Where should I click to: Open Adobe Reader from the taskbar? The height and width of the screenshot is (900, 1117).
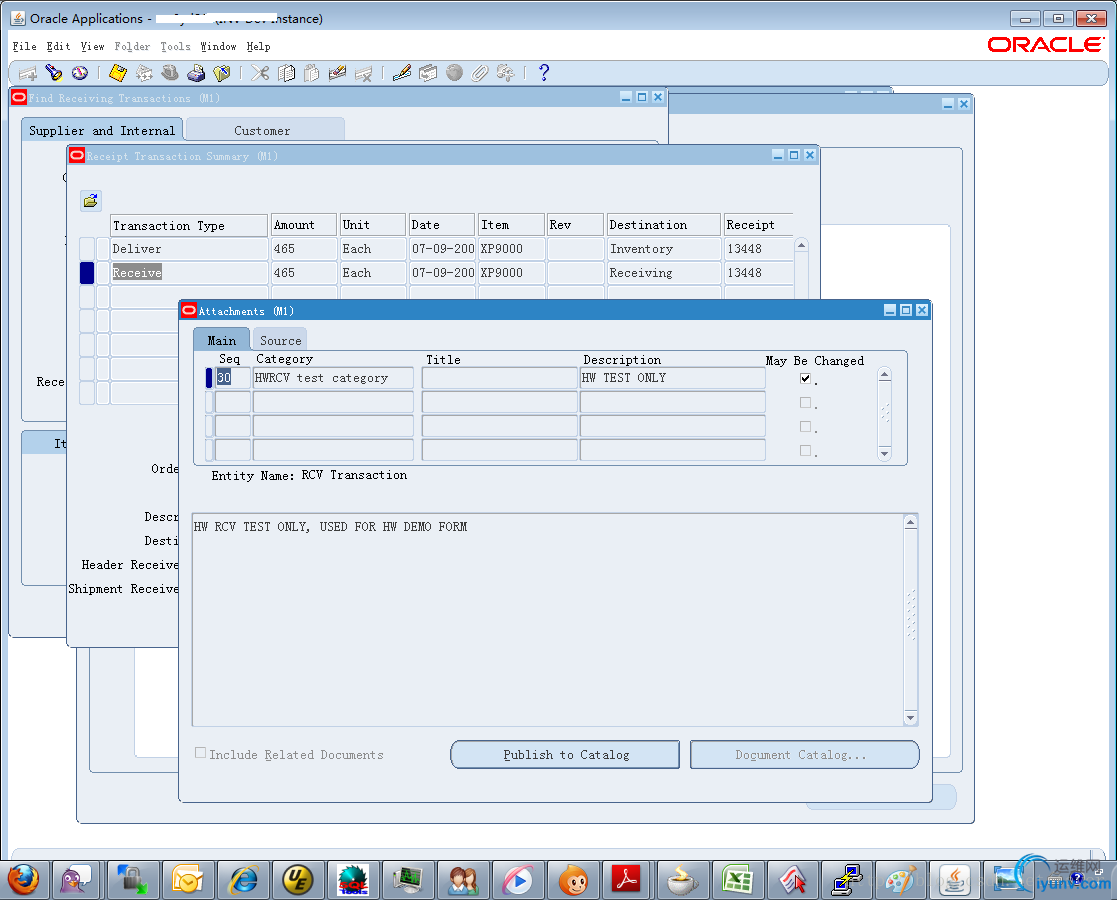point(627,880)
